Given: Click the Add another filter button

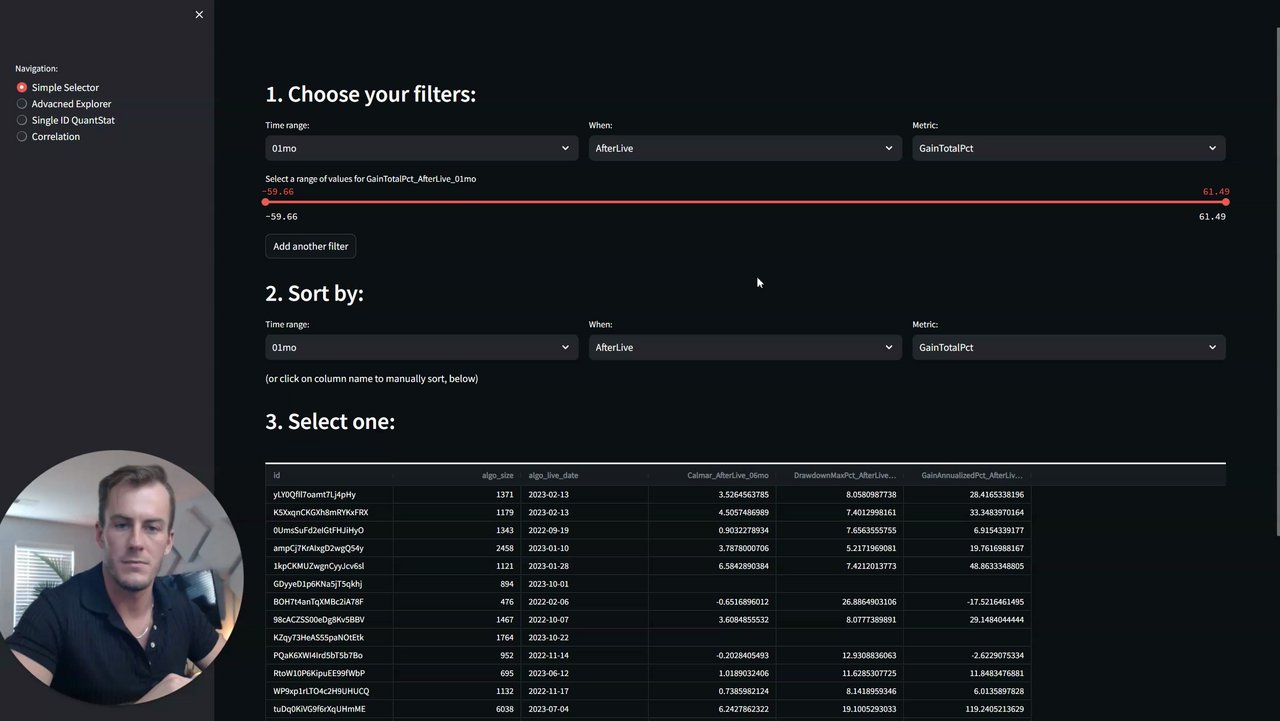Looking at the screenshot, I should point(310,246).
